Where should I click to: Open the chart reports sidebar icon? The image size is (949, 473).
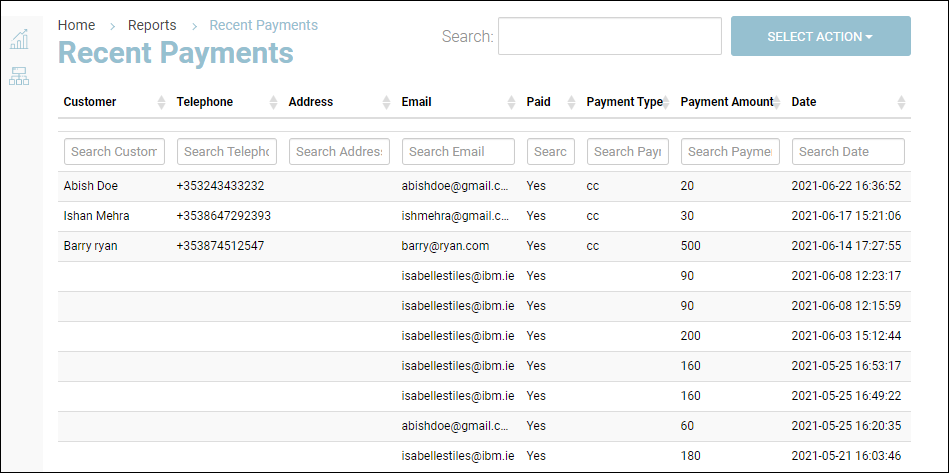(19, 40)
